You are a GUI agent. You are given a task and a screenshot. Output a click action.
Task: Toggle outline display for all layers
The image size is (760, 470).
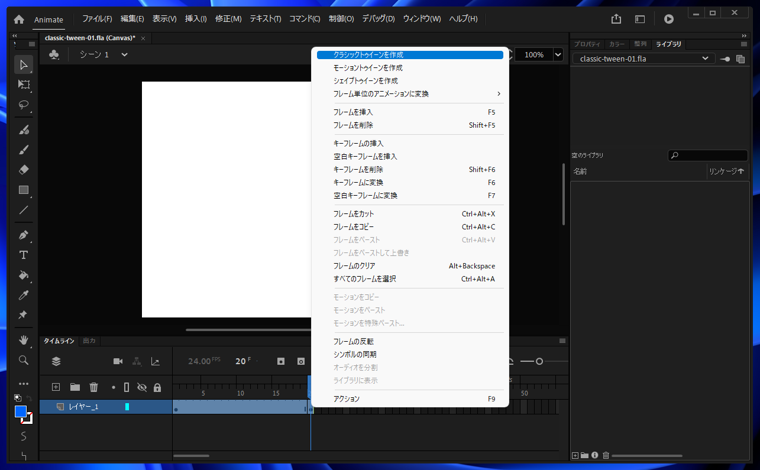126,387
